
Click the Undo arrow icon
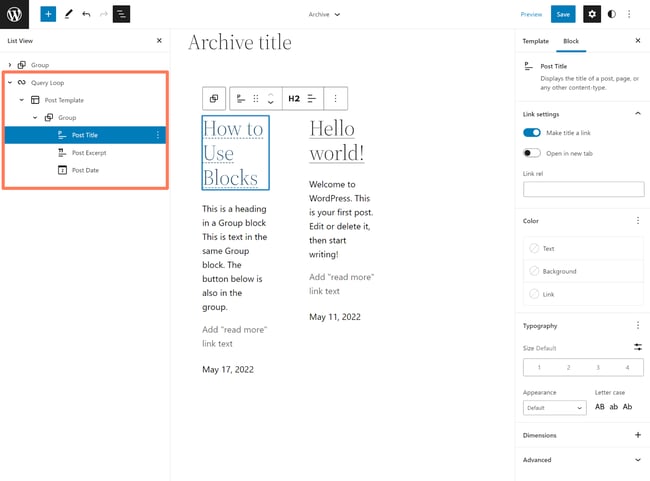pyautogui.click(x=86, y=14)
